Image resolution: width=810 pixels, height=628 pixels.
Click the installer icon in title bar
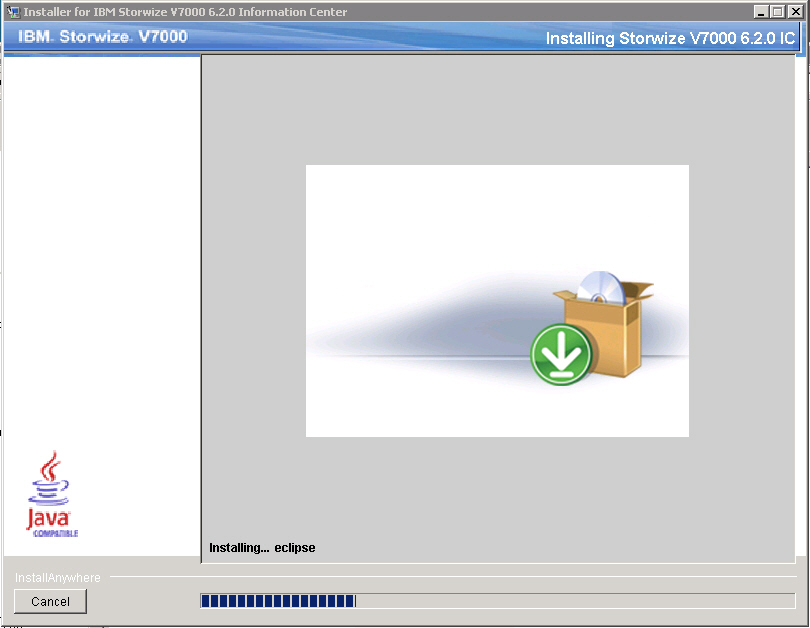point(13,11)
